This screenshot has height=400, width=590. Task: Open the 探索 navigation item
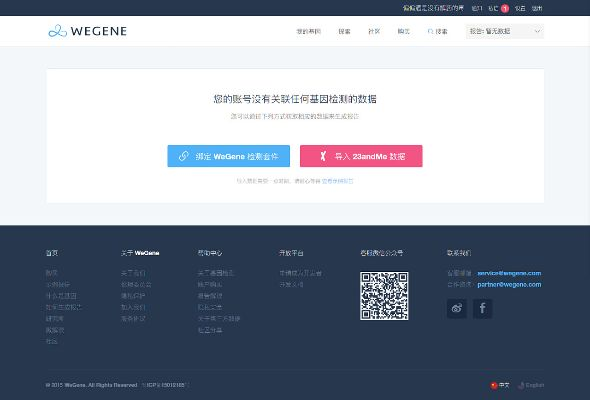tap(344, 32)
